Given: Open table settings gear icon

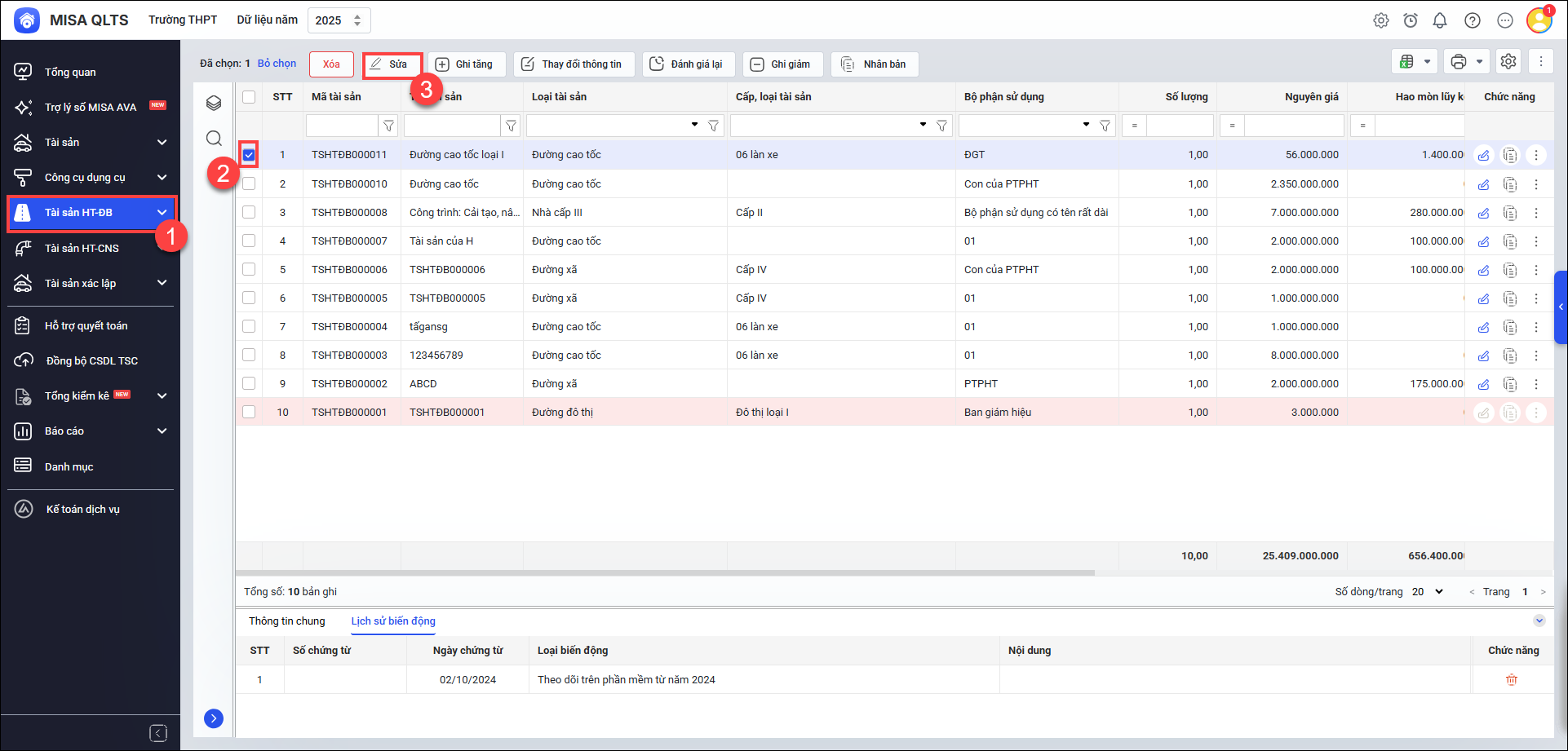Looking at the screenshot, I should [x=1508, y=61].
